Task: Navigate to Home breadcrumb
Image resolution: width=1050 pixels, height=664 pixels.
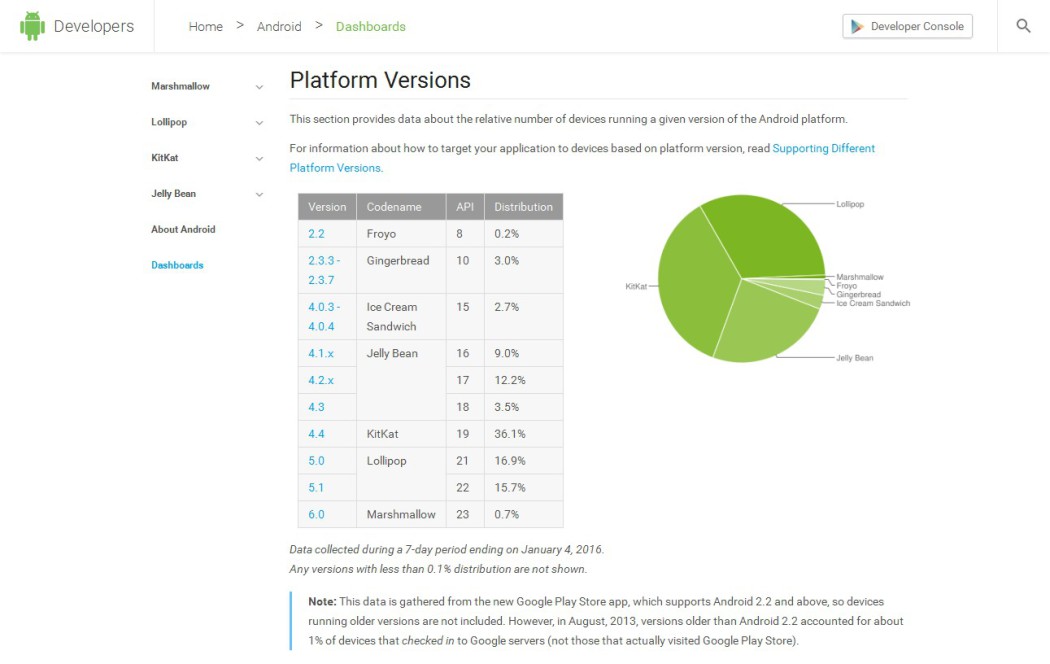Action: coord(206,27)
